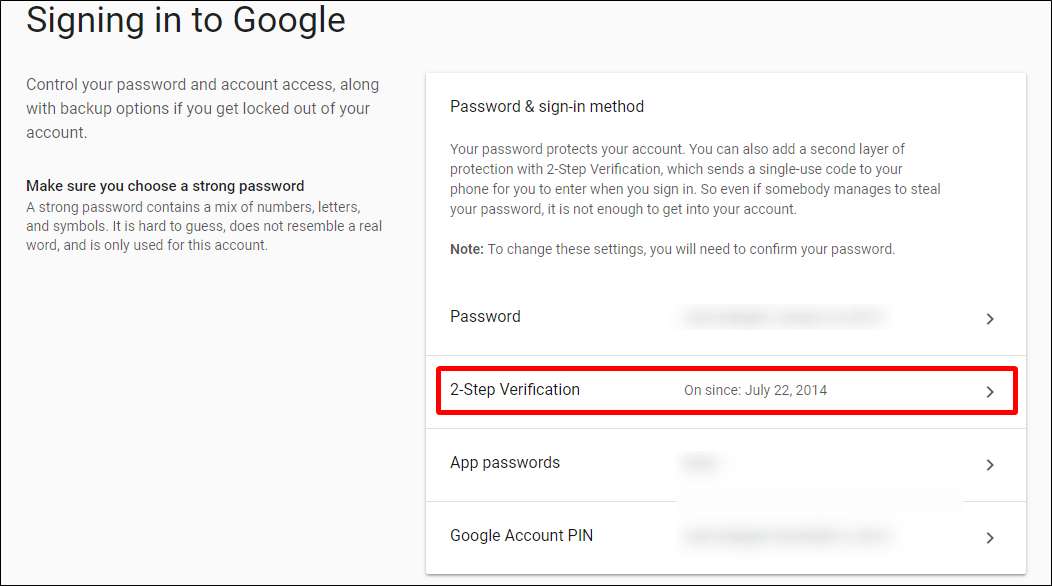Open App passwords via its chevron
The height and width of the screenshot is (586, 1052).
[x=989, y=465]
